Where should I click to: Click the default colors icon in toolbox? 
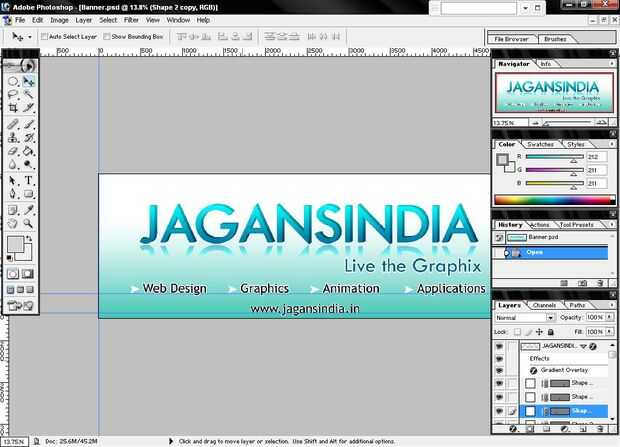[10, 258]
